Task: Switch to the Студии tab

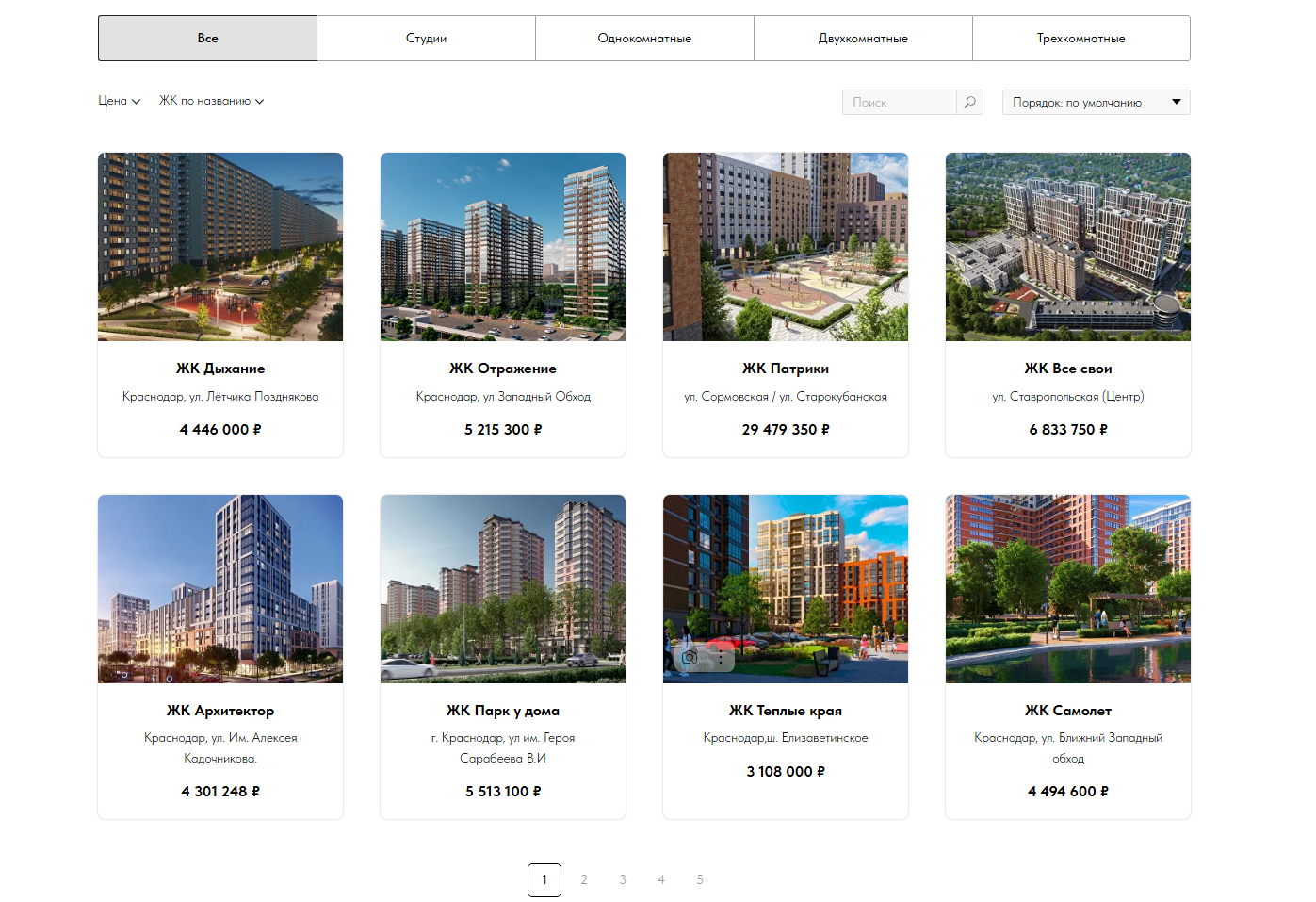Action: [x=426, y=38]
